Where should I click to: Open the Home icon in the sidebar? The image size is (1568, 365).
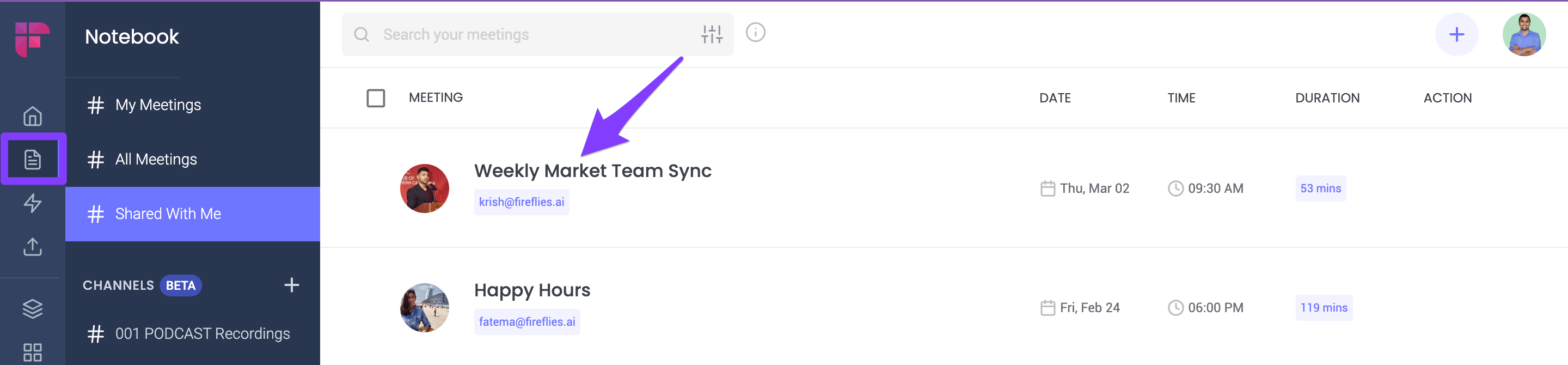[32, 116]
